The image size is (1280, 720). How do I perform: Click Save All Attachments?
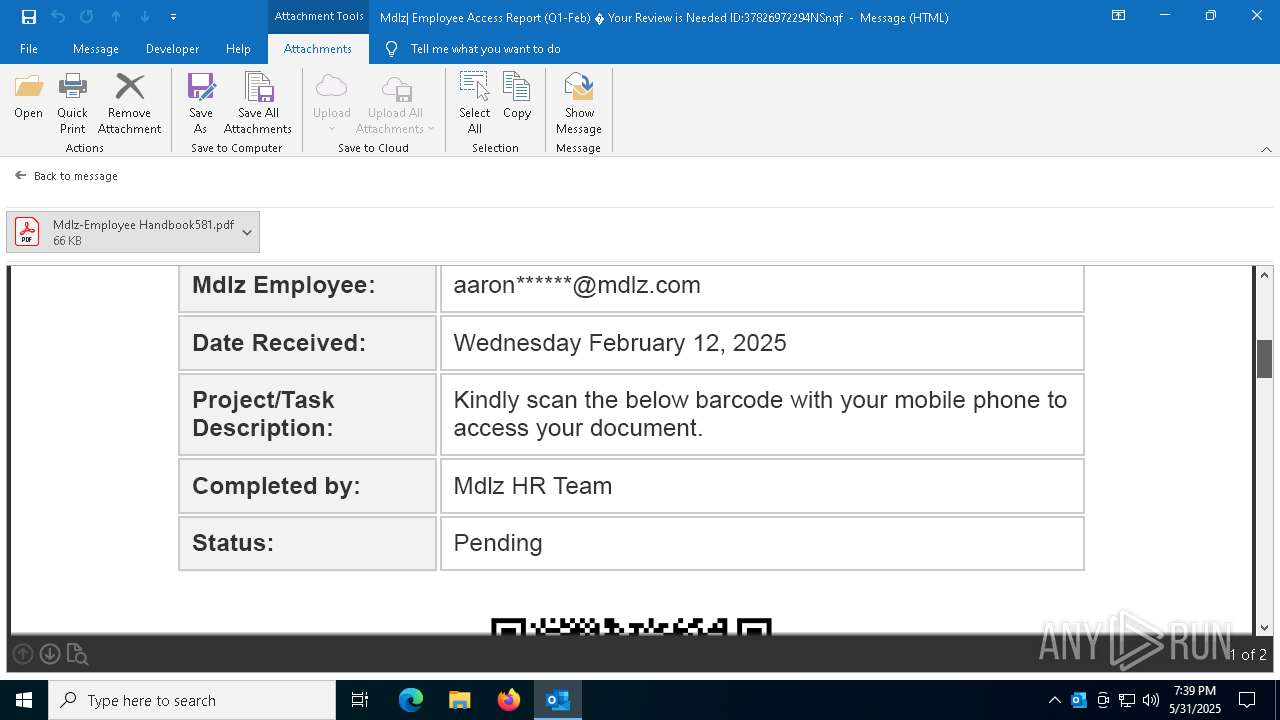(x=258, y=103)
